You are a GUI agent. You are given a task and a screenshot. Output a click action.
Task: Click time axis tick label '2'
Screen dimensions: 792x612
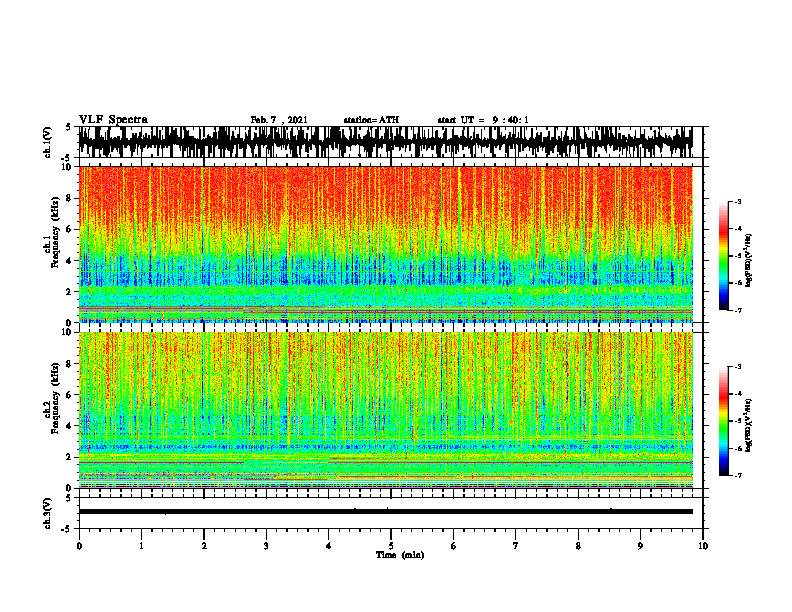(x=204, y=546)
